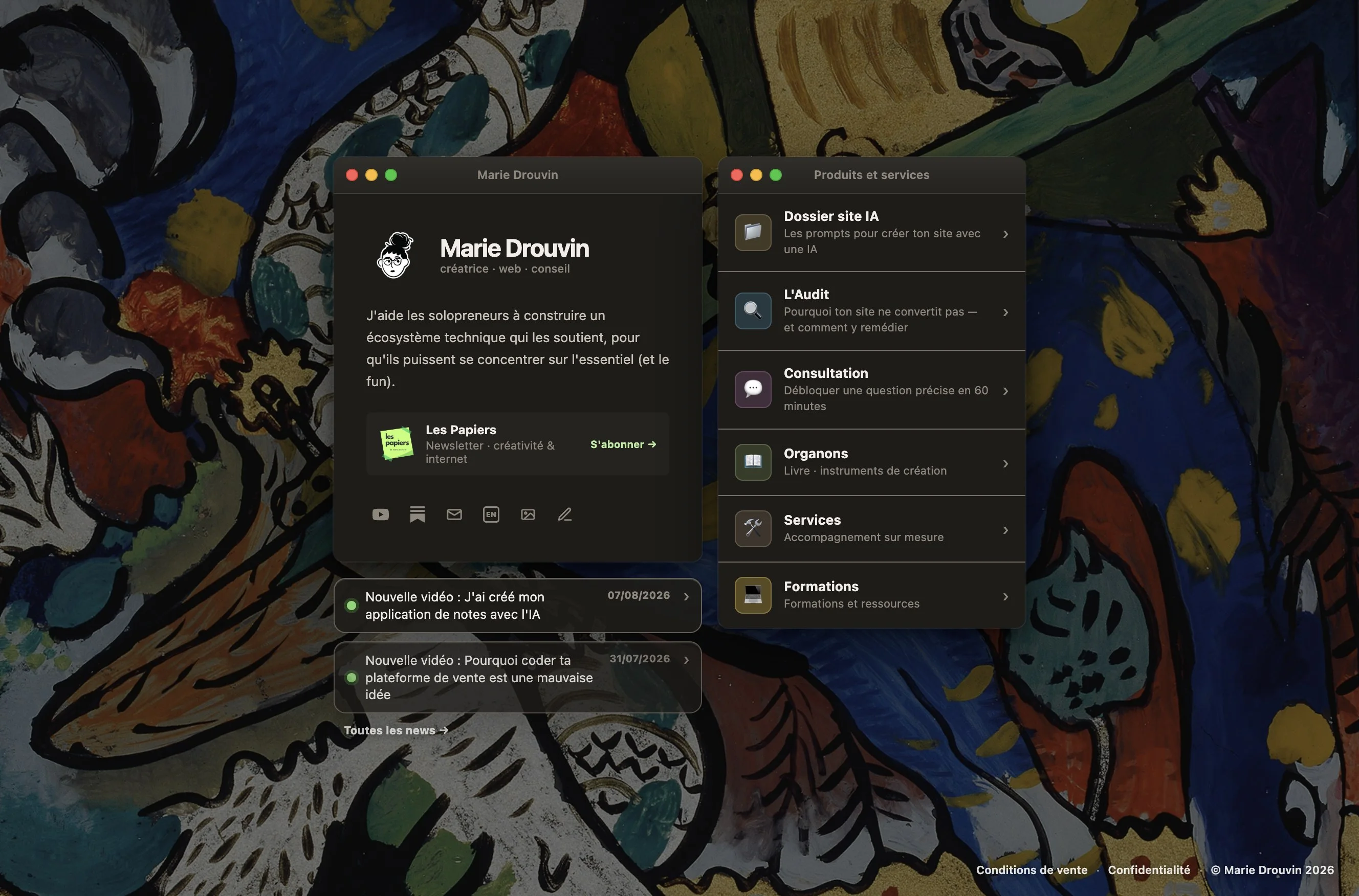The height and width of the screenshot is (896, 1359).
Task: Close Produits et services window red button
Action: click(x=737, y=175)
